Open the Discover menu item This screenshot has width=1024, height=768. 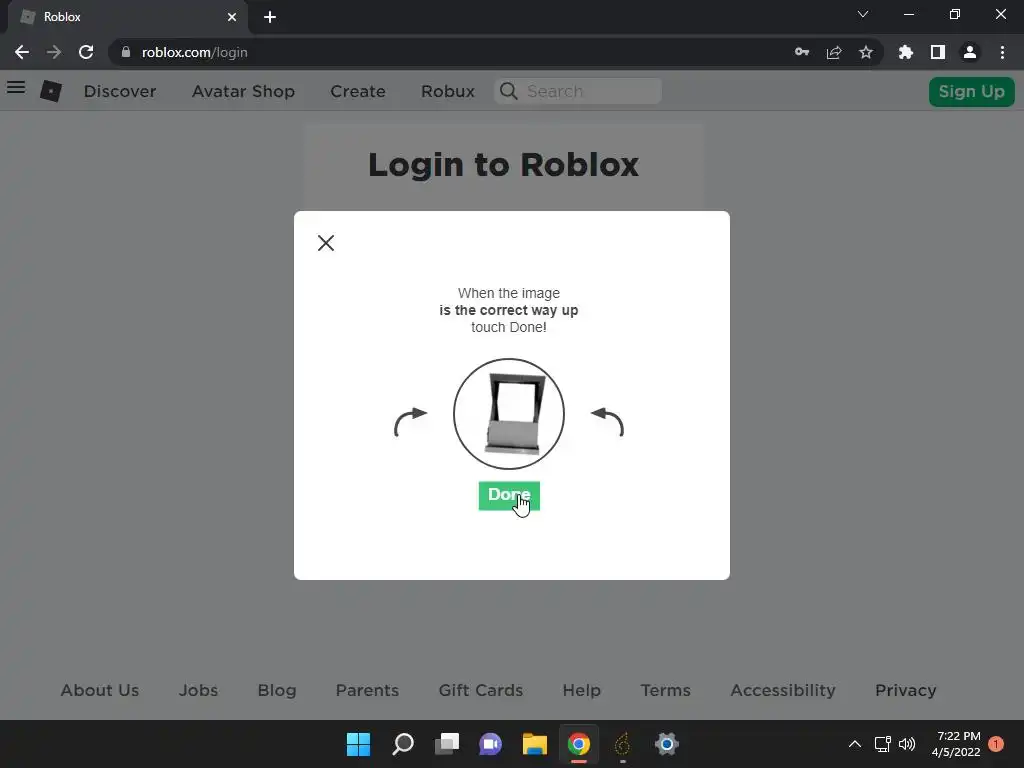coord(120,91)
